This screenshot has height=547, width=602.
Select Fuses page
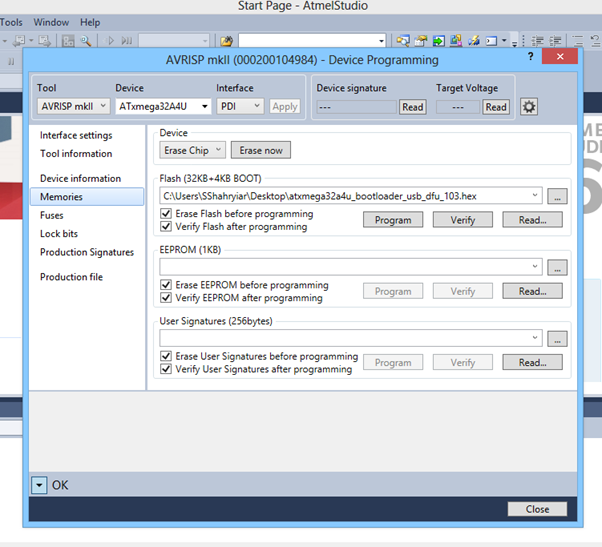tap(51, 215)
